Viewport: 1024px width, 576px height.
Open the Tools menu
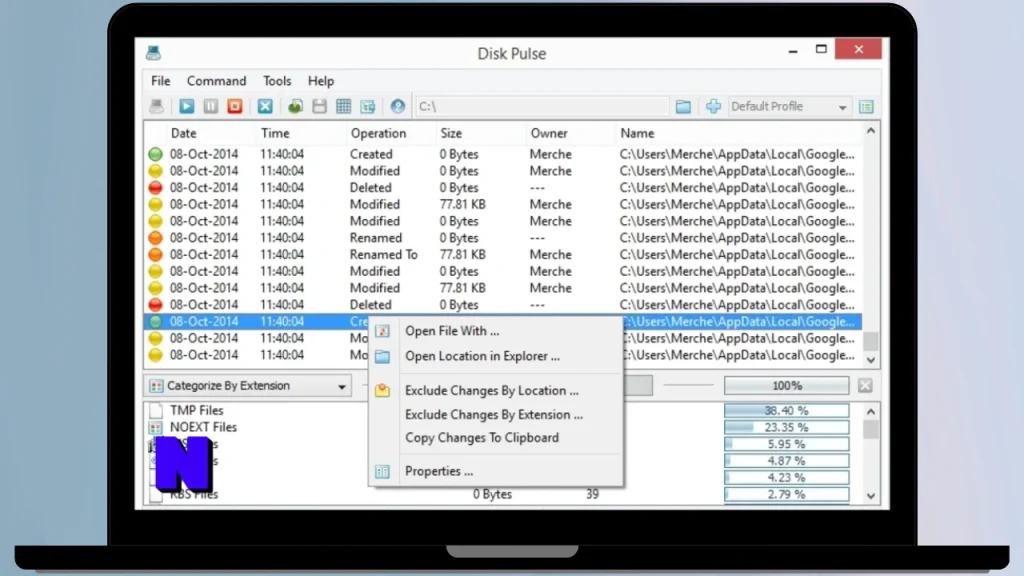click(277, 81)
